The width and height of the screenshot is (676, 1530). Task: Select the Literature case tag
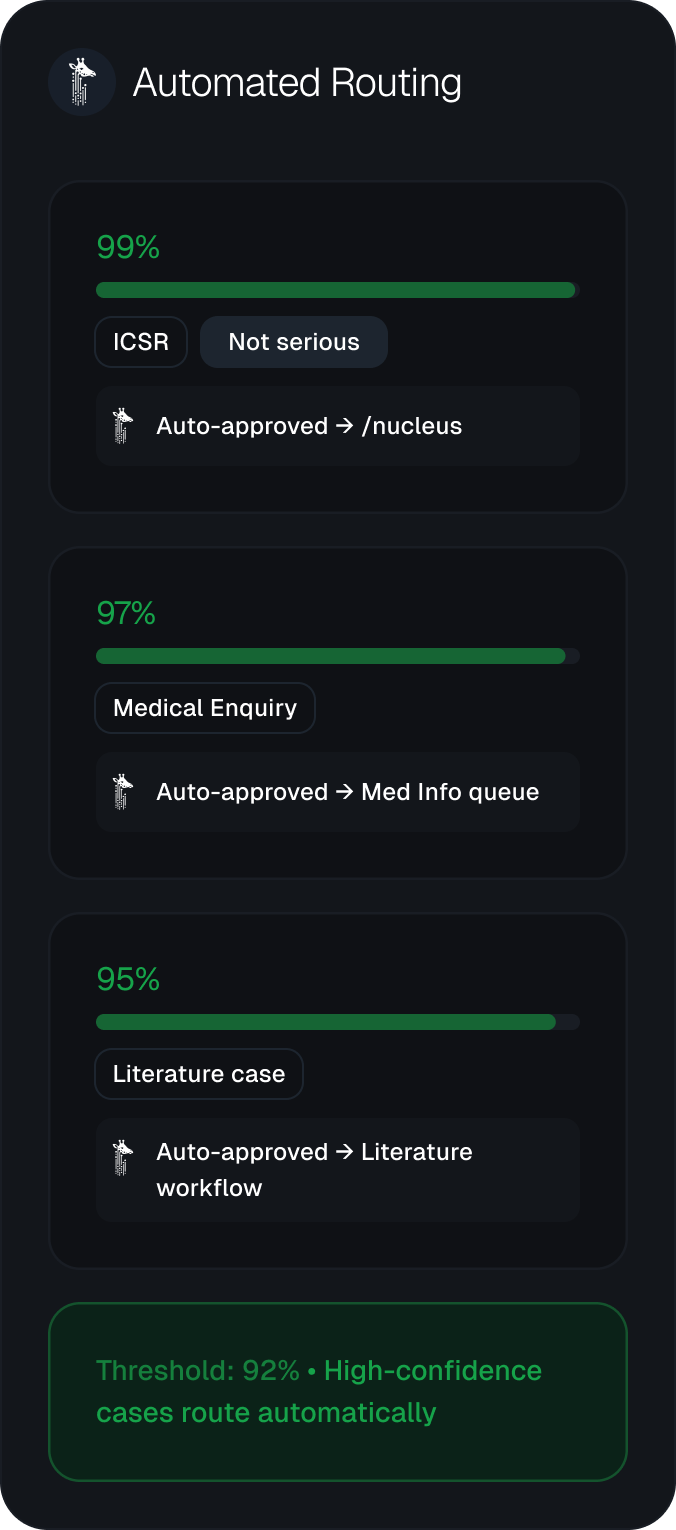[199, 1074]
